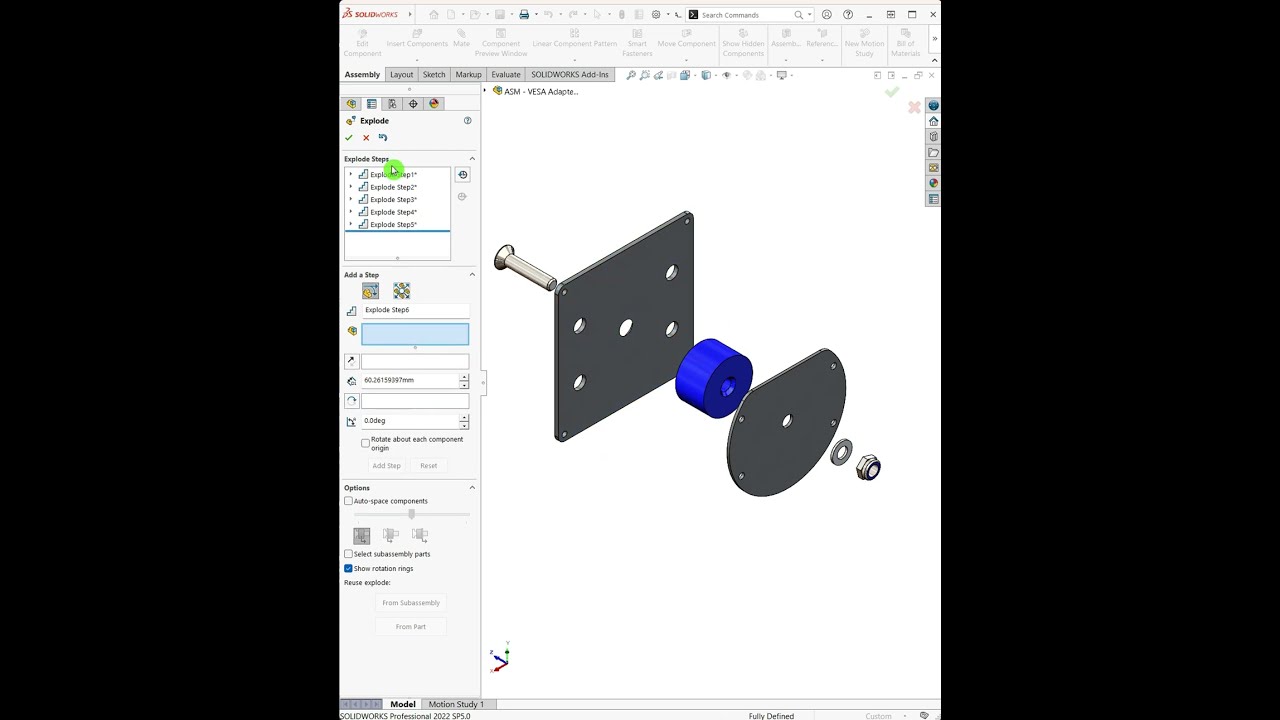
Task: Cancel the explode with red X
Action: (366, 137)
